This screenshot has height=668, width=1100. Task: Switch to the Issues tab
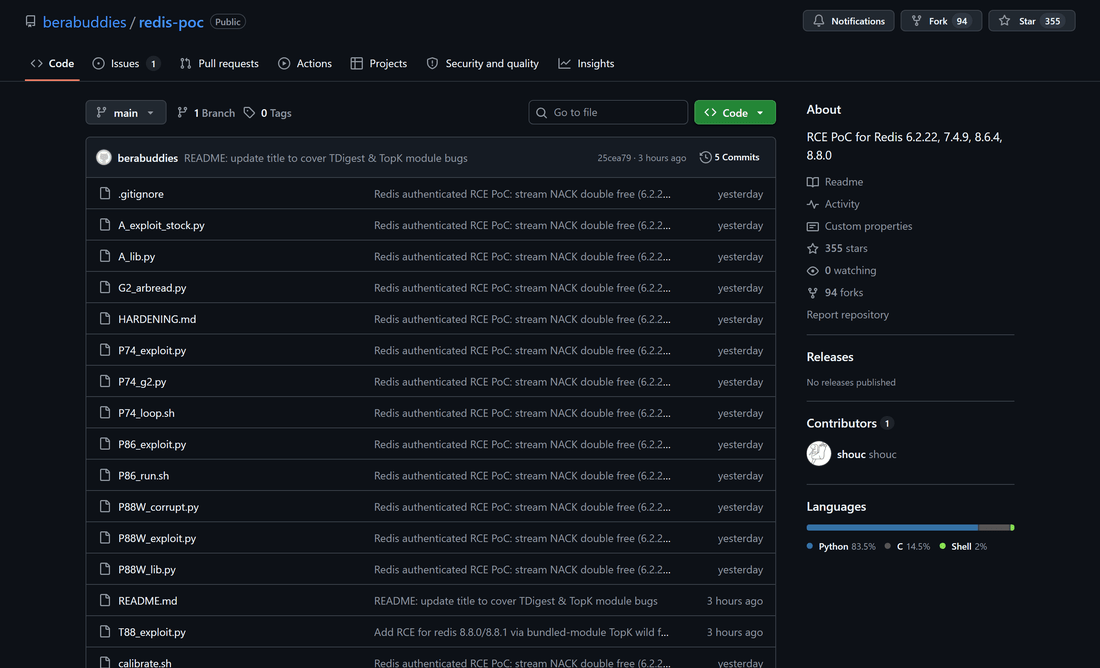click(x=126, y=63)
